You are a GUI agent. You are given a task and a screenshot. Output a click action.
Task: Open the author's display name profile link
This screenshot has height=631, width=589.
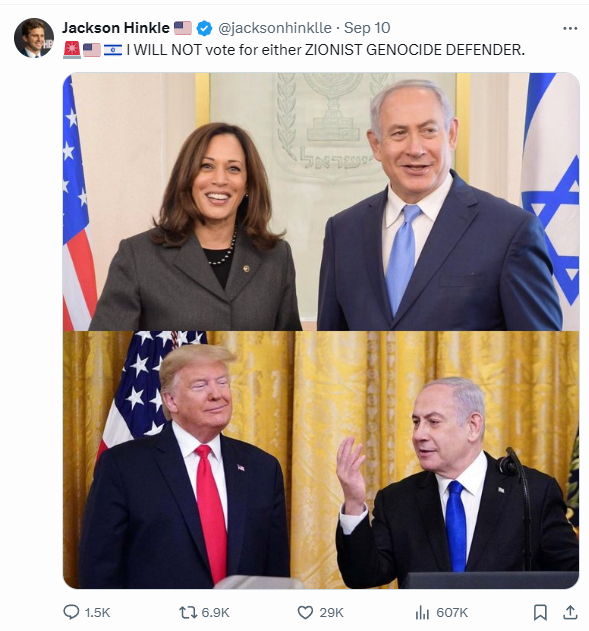coord(116,28)
